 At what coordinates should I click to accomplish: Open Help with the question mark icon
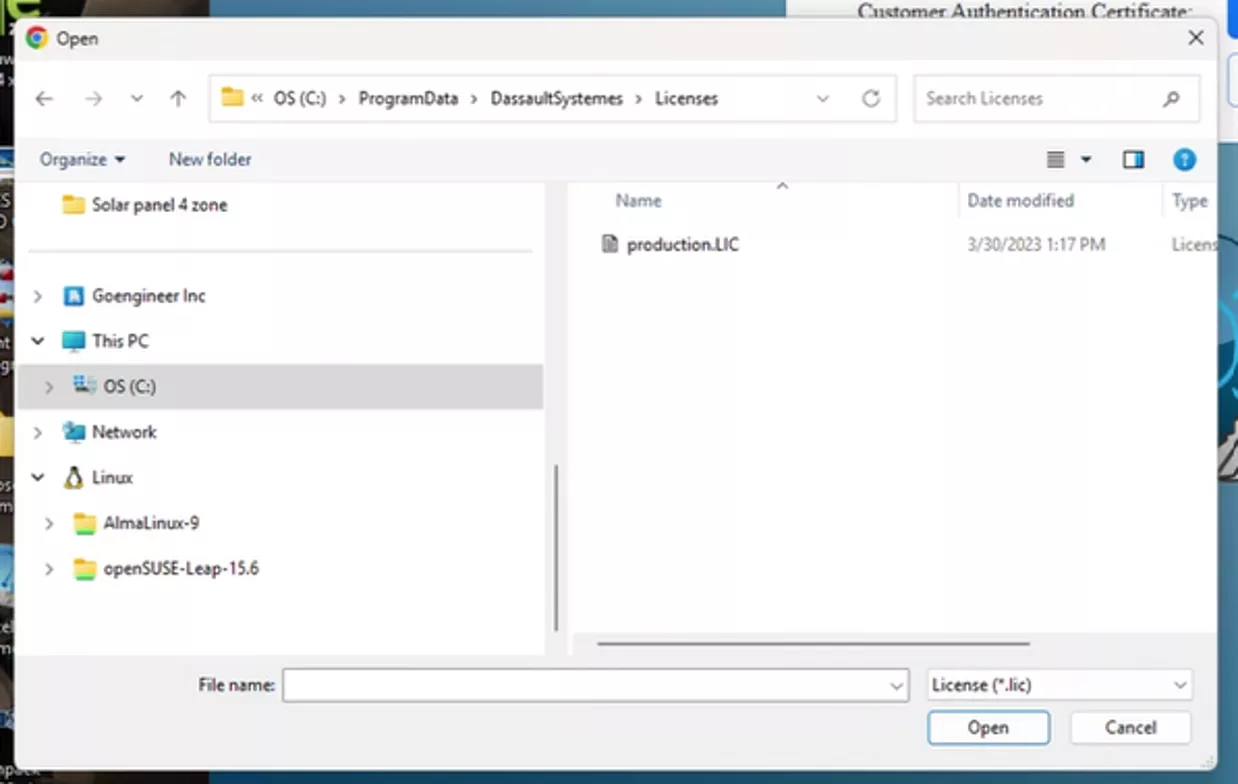pyautogui.click(x=1184, y=160)
